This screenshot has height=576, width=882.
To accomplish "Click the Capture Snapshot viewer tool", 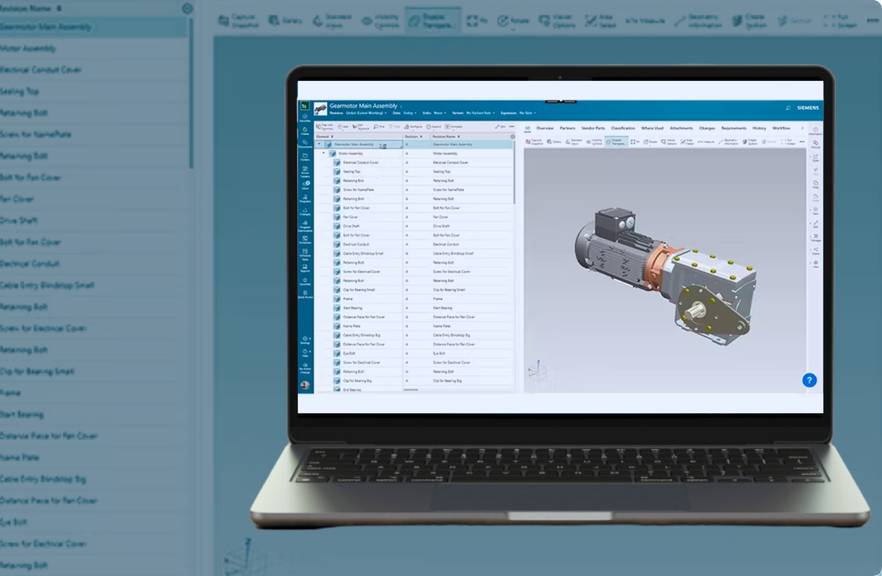I will pos(534,142).
